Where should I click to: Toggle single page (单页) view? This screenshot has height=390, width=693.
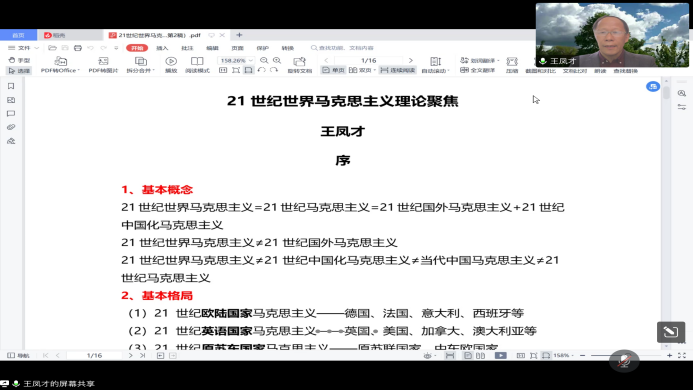click(x=333, y=70)
